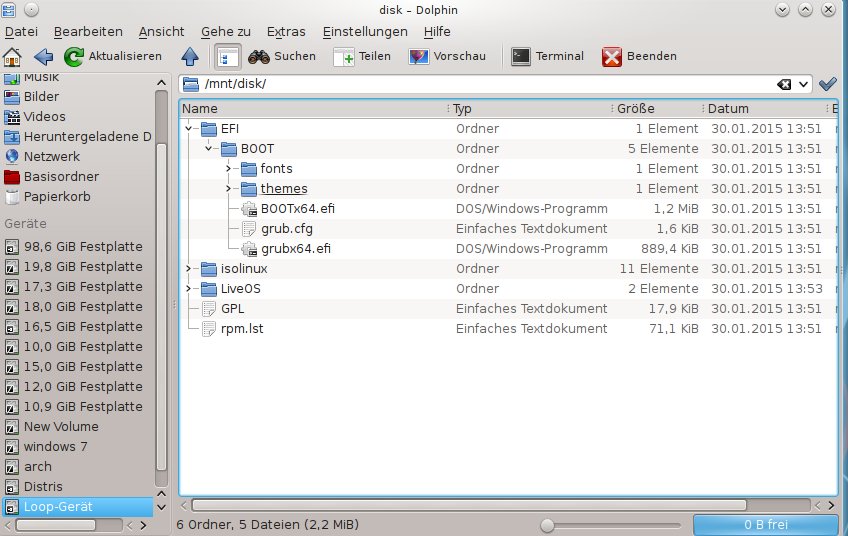Open the location history dropdown arrow
Viewport: 848px width, 536px height.
(x=802, y=84)
